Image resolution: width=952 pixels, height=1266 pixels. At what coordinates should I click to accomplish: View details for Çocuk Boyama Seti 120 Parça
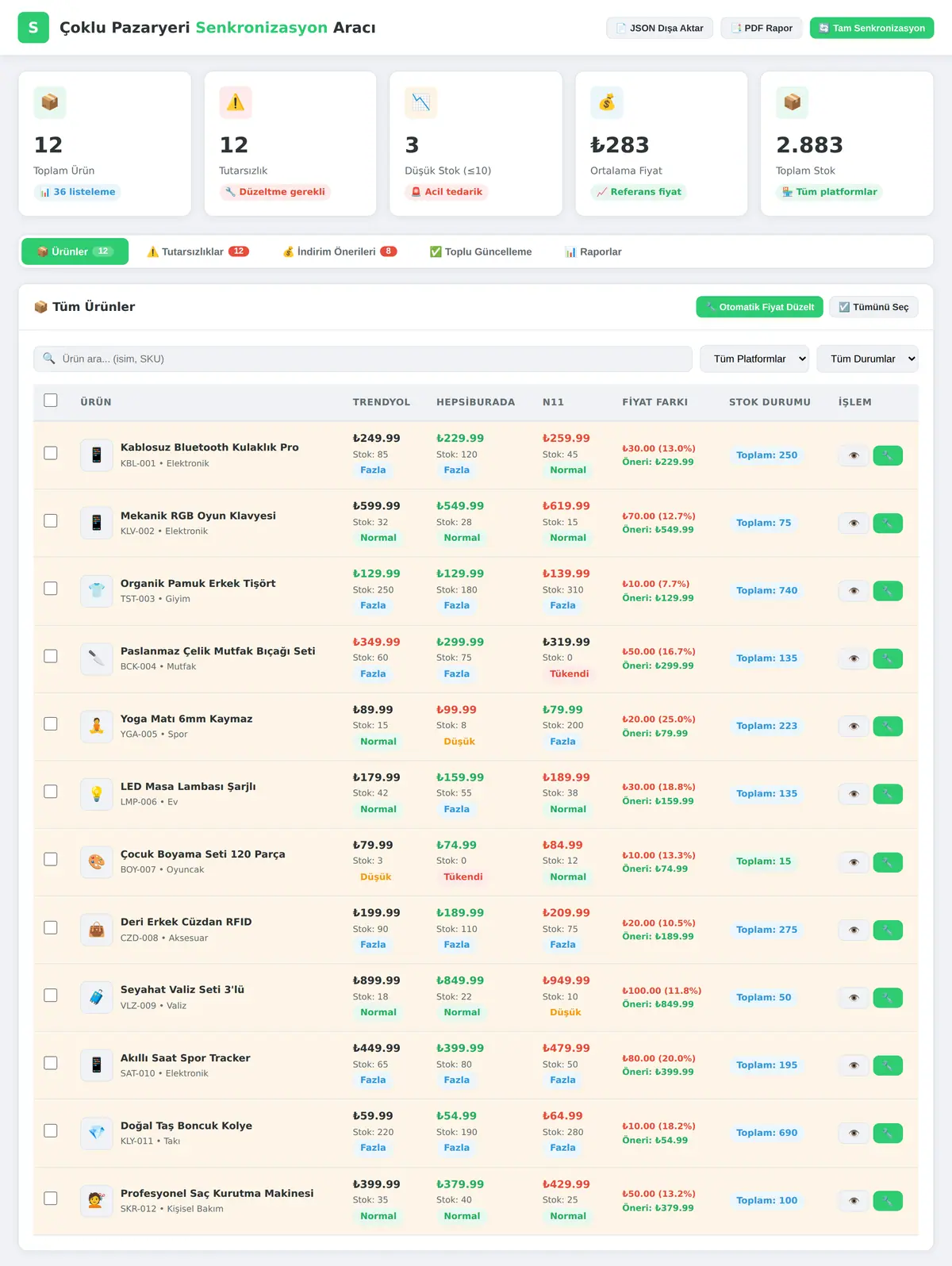(854, 861)
